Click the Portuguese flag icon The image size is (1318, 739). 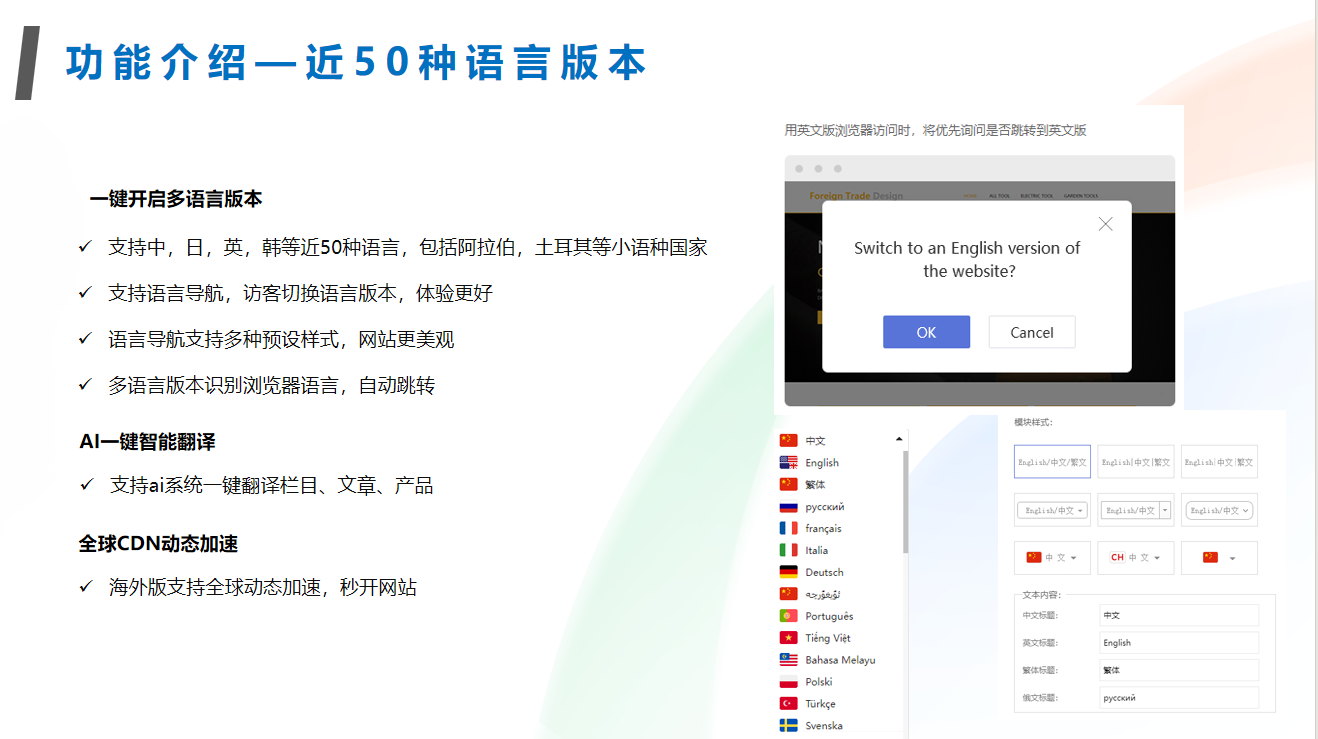point(788,616)
